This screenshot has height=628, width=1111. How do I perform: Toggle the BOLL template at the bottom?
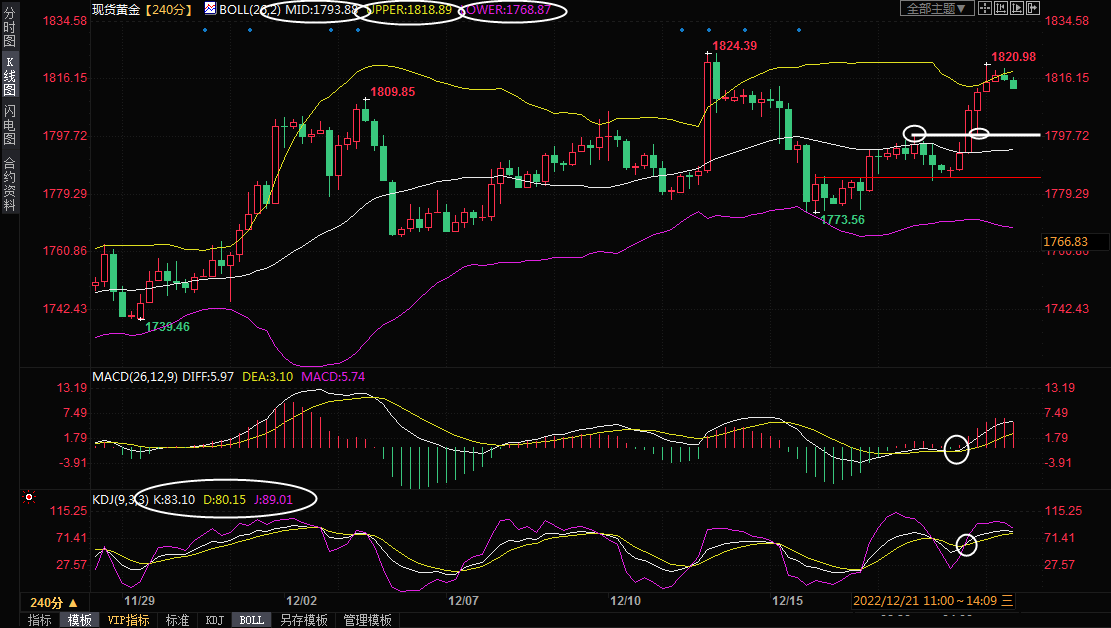tap(251, 620)
